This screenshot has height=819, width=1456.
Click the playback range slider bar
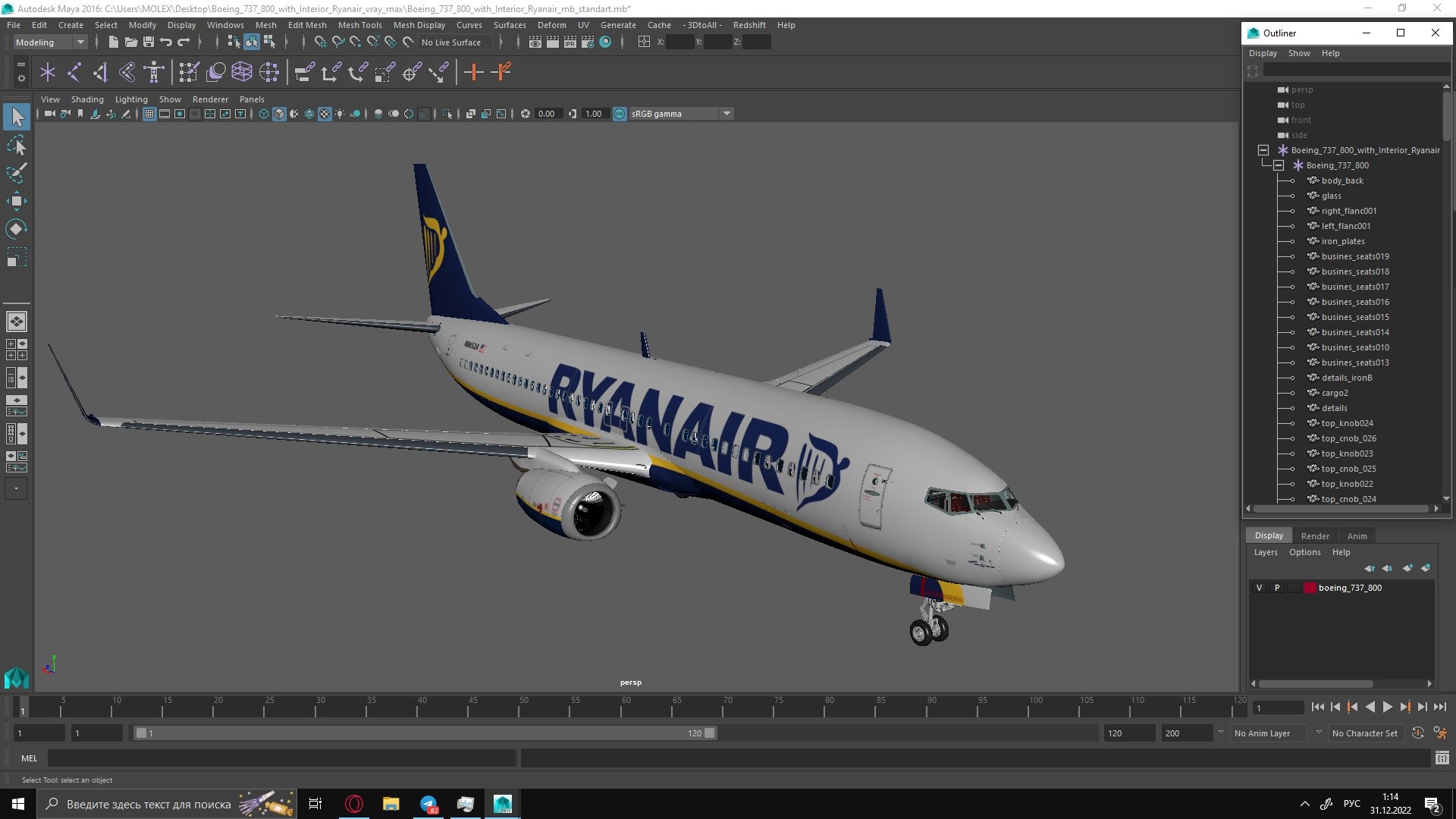click(x=425, y=733)
